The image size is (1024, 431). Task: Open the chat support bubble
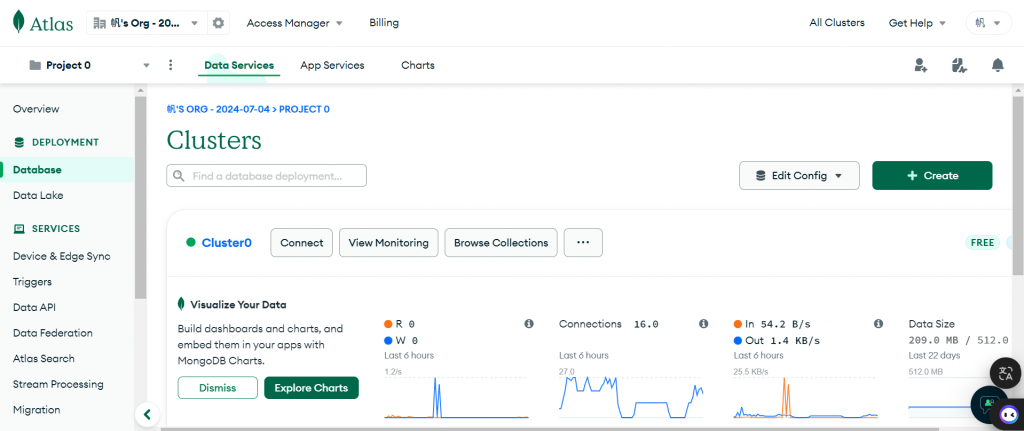[989, 404]
